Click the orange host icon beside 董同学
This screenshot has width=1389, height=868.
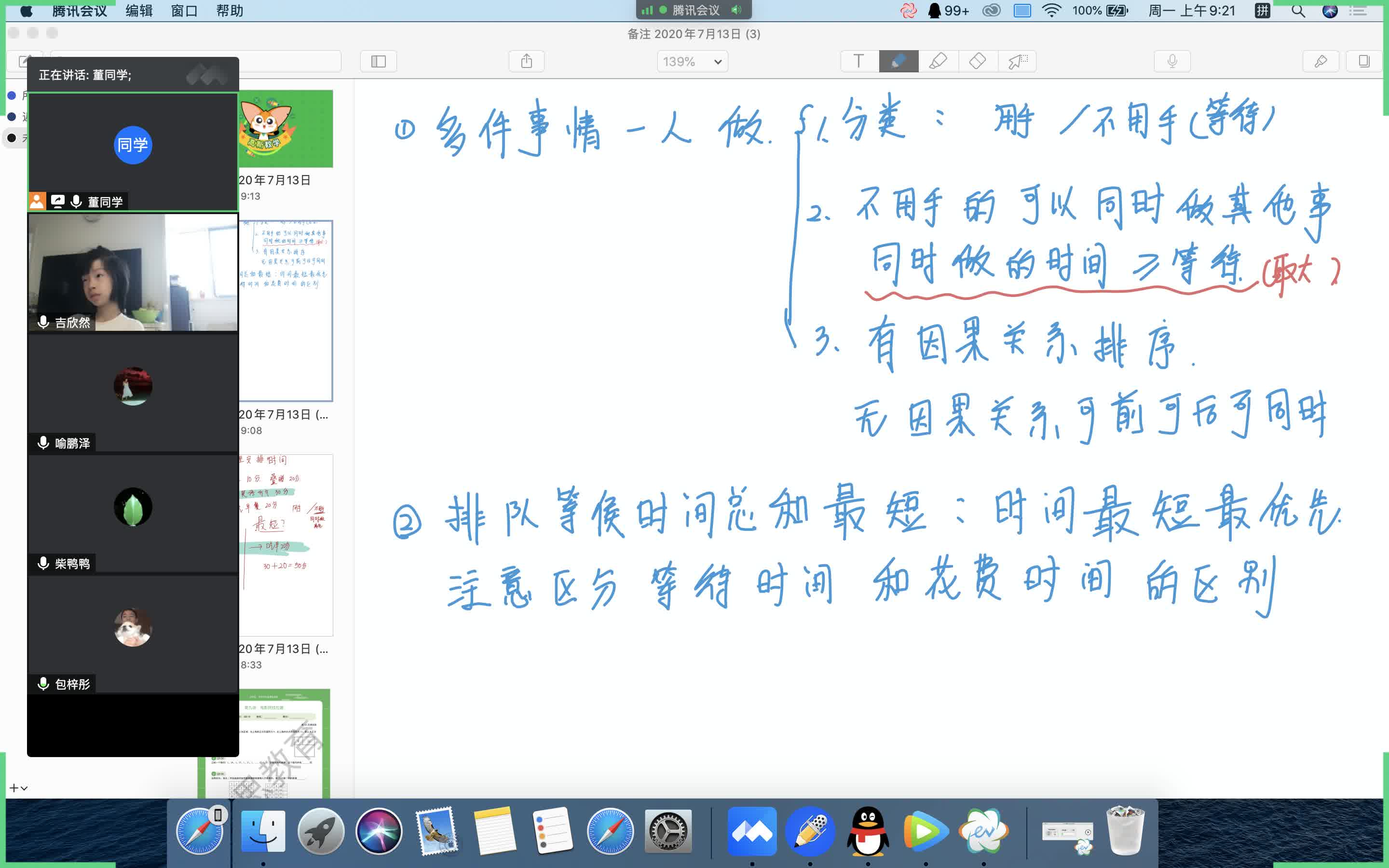click(37, 201)
